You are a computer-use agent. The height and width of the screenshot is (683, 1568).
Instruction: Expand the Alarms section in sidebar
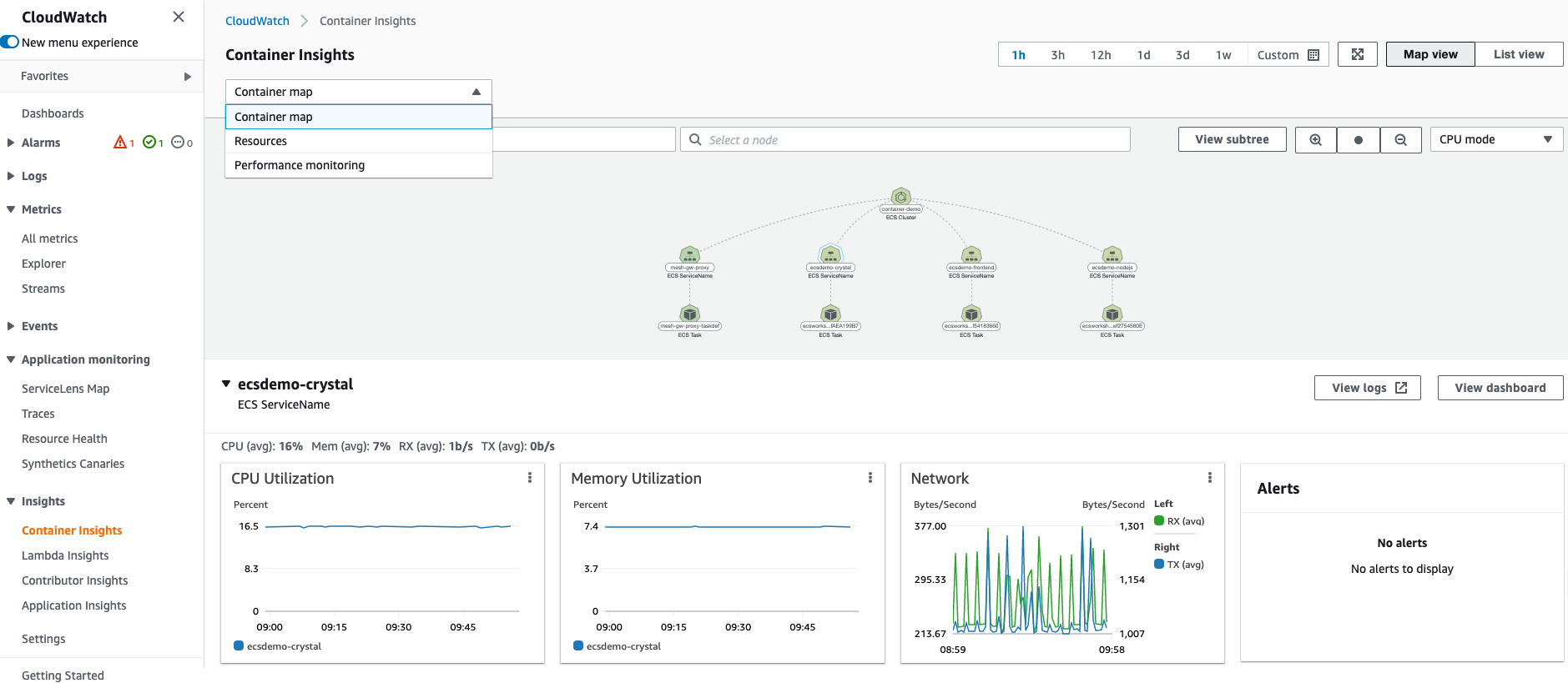(x=11, y=143)
